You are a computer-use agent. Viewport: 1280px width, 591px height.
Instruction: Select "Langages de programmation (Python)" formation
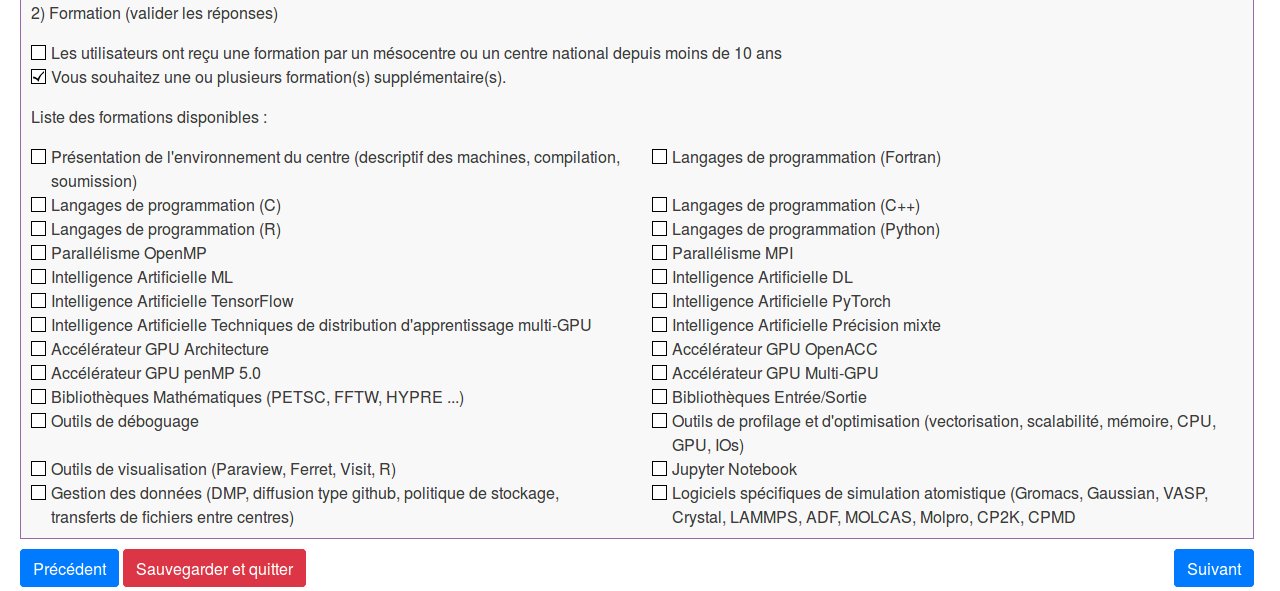point(659,227)
